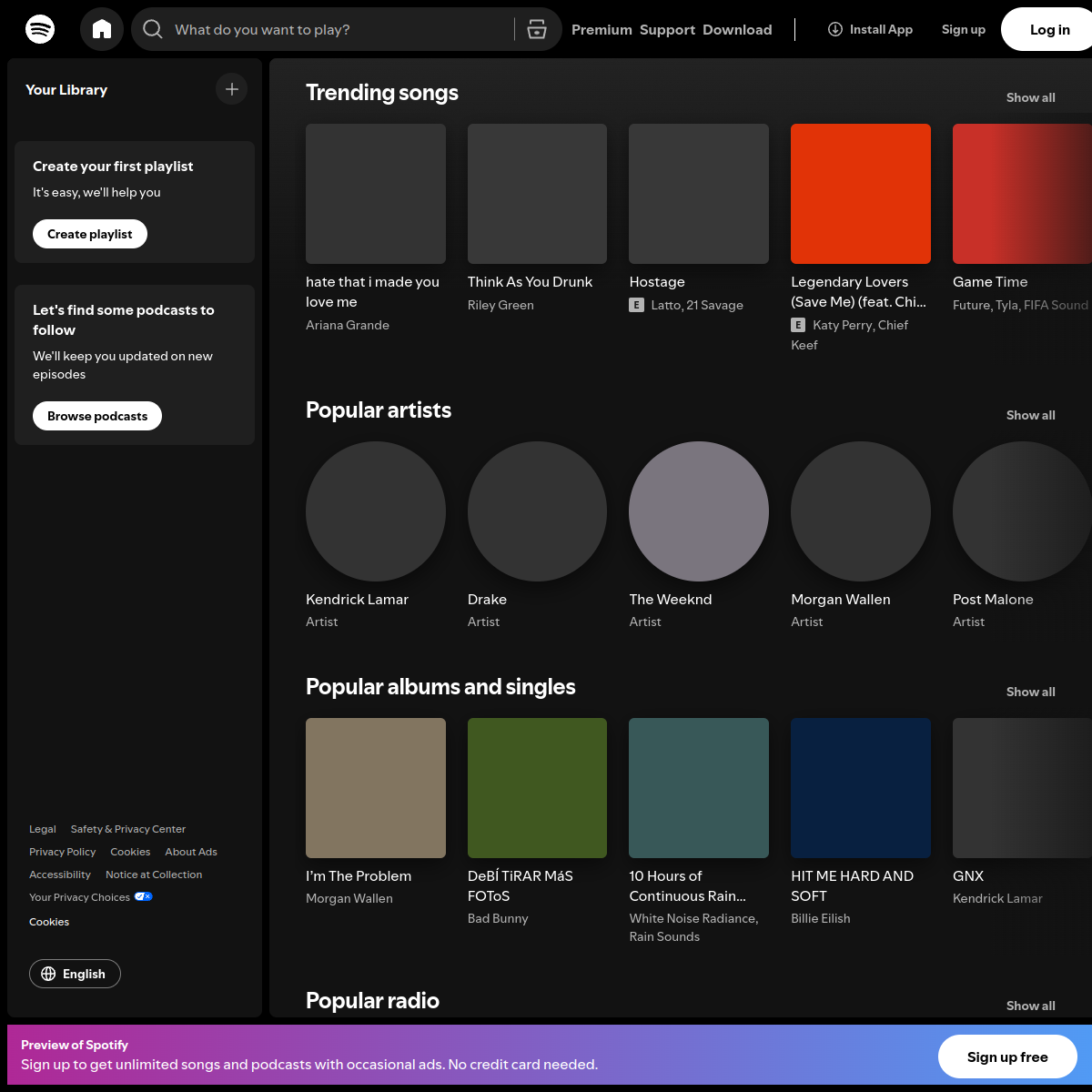The width and height of the screenshot is (1092, 1092).
Task: Open Safety & Privacy Center link
Action: (x=128, y=829)
